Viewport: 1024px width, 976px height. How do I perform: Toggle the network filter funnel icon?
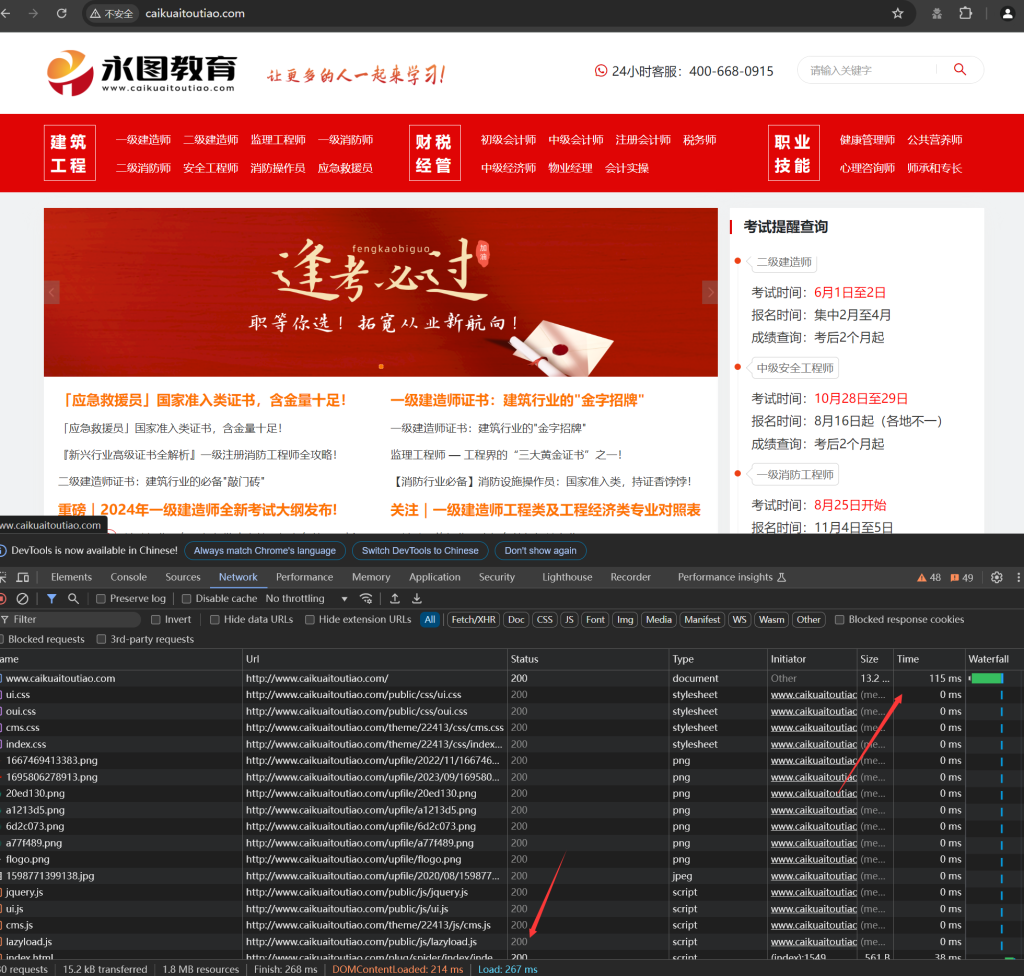click(51, 598)
